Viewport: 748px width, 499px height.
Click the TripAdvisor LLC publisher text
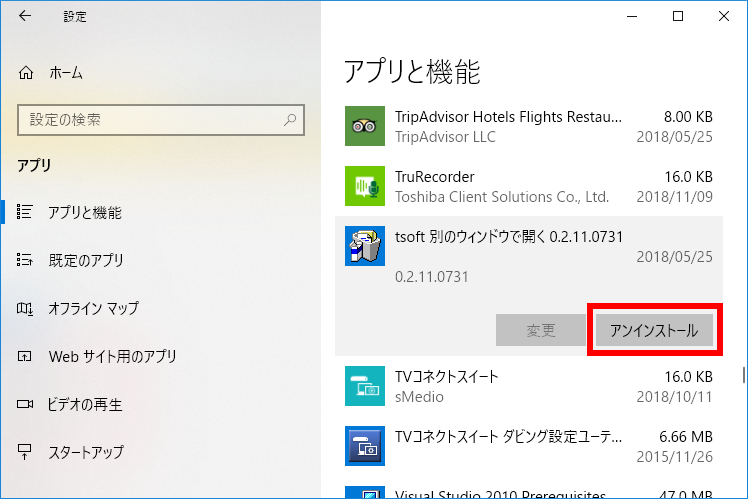(x=445, y=137)
